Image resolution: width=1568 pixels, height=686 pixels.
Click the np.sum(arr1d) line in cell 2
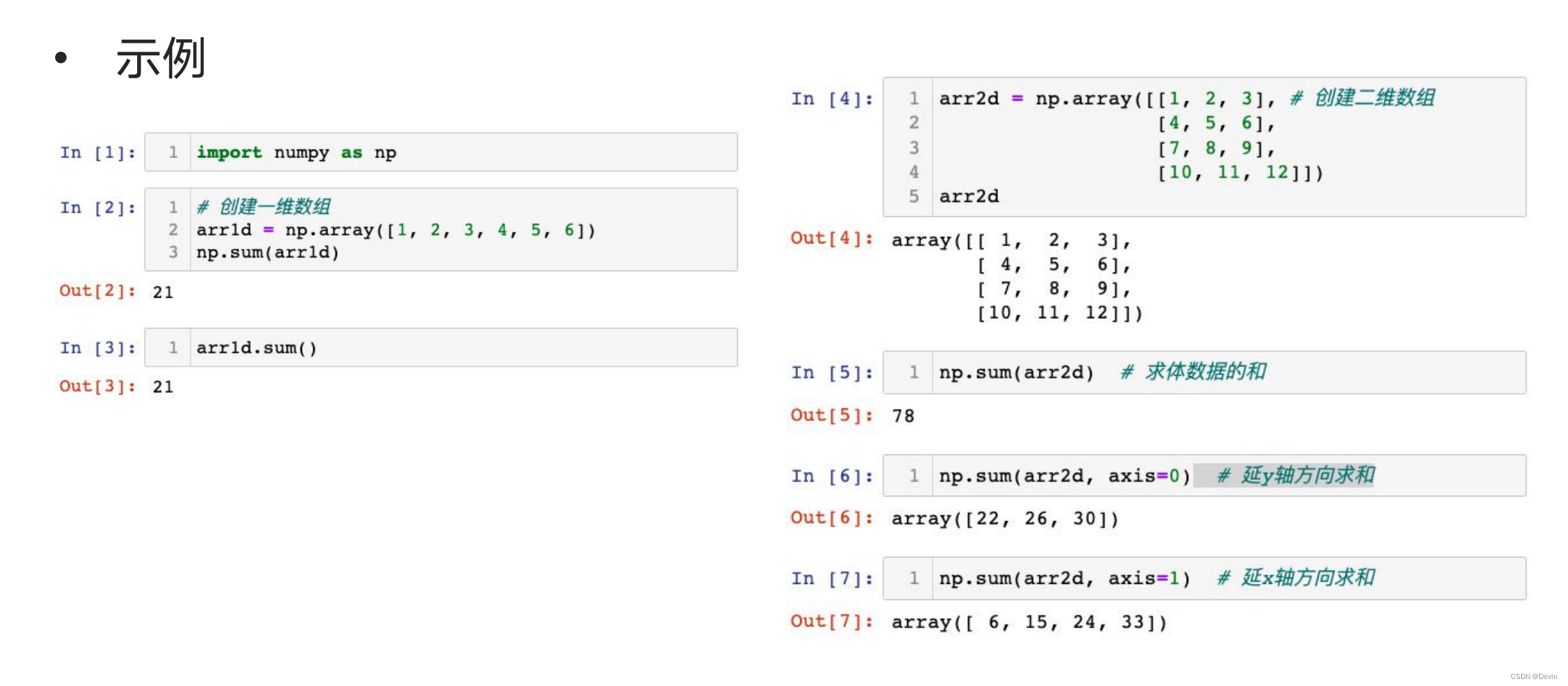click(x=268, y=252)
